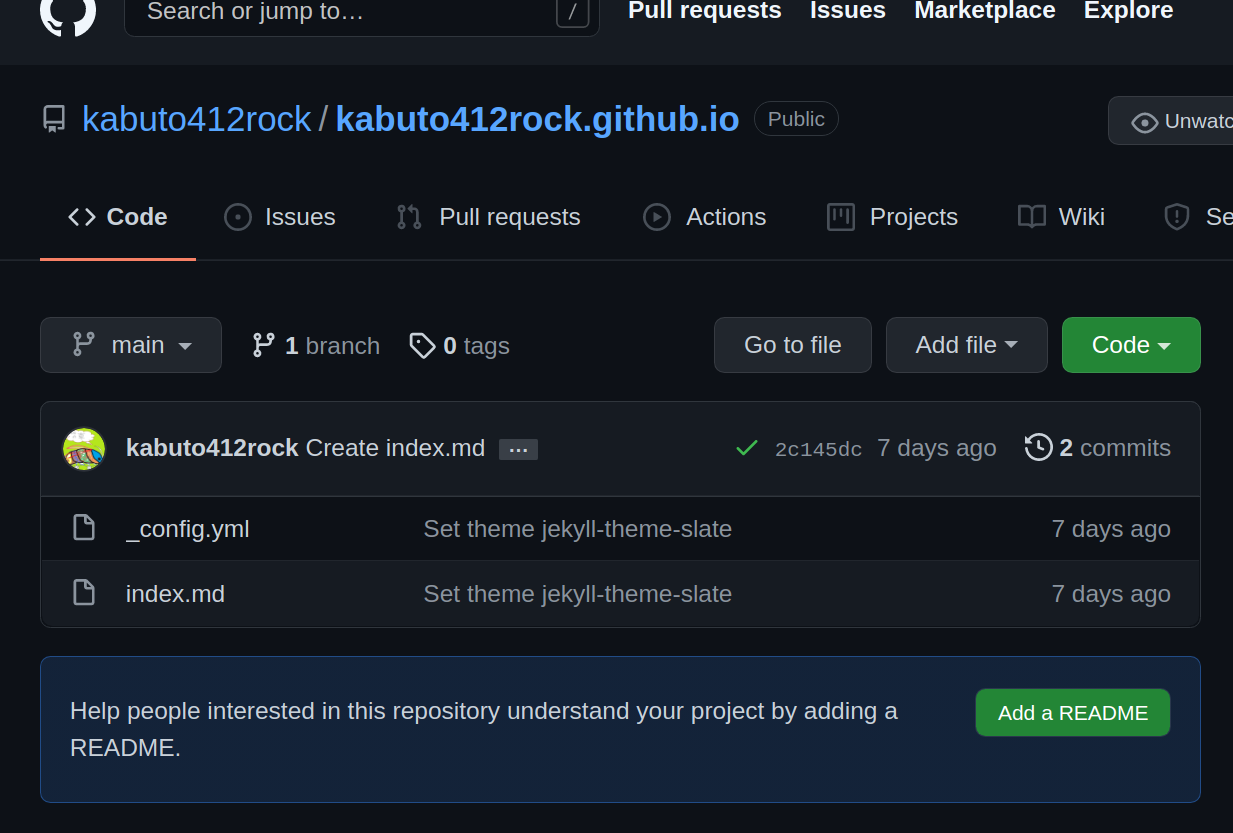Click the file icon next to _config.yml
This screenshot has width=1233, height=833.
[84, 528]
